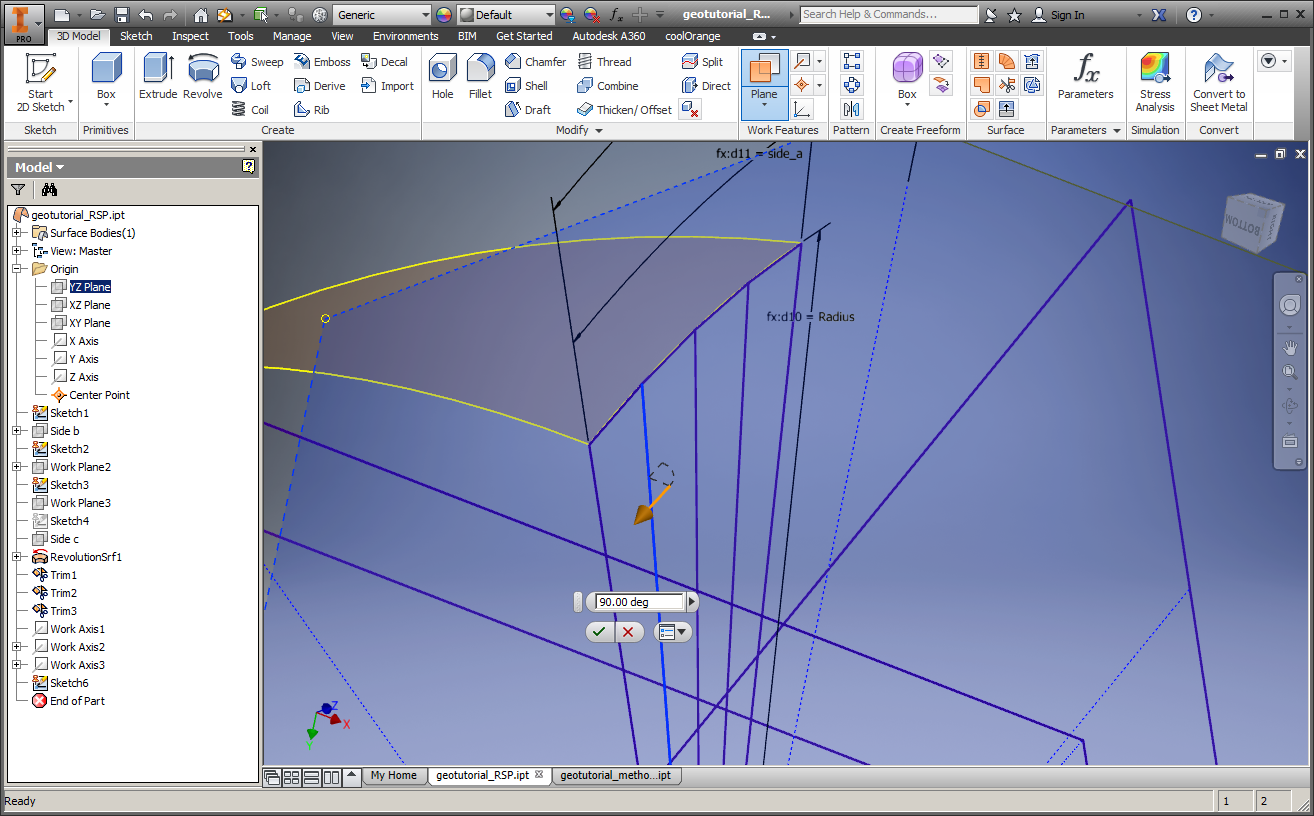Choose the Sweep tool

tap(257, 62)
